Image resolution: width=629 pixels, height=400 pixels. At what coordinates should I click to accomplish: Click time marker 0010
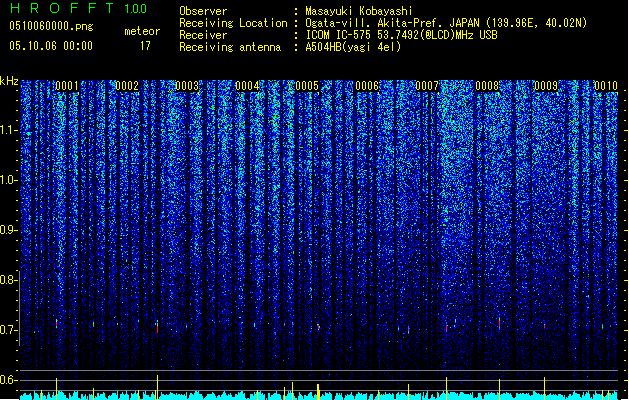coord(606,86)
